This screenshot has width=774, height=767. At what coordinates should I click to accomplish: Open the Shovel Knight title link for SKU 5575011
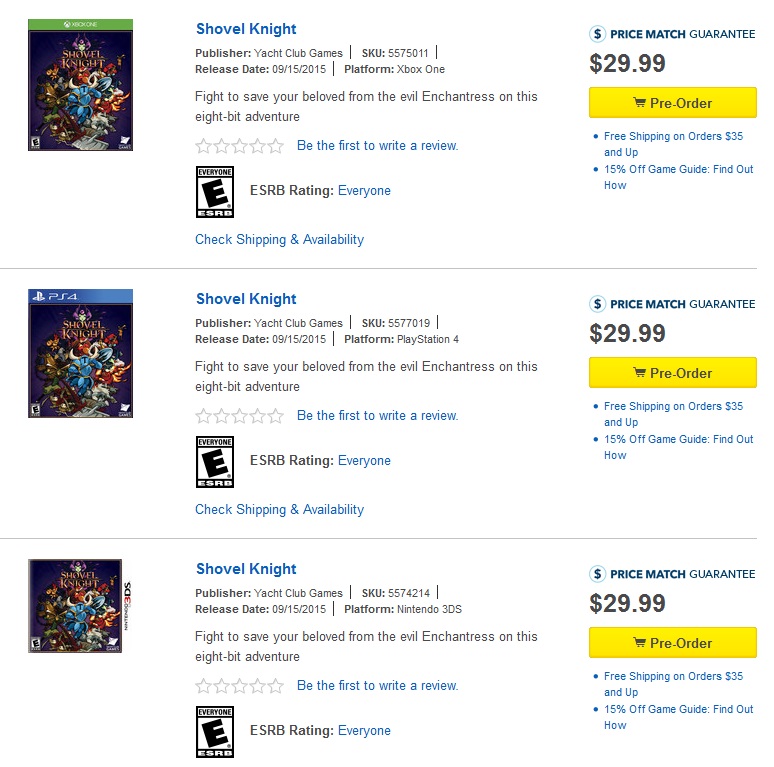[x=246, y=29]
